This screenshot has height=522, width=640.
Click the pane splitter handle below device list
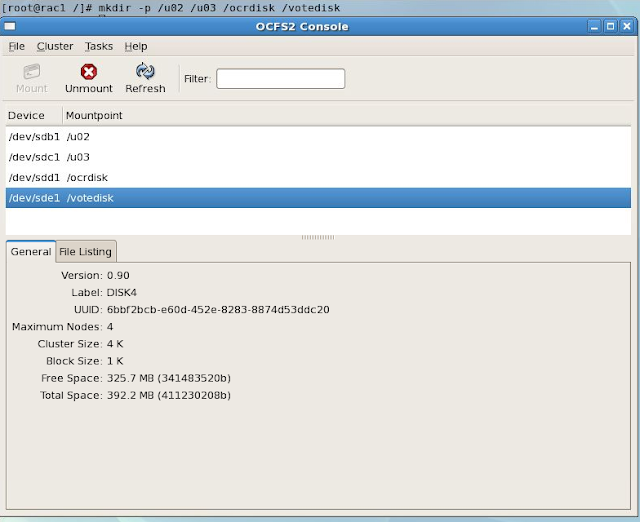318,237
